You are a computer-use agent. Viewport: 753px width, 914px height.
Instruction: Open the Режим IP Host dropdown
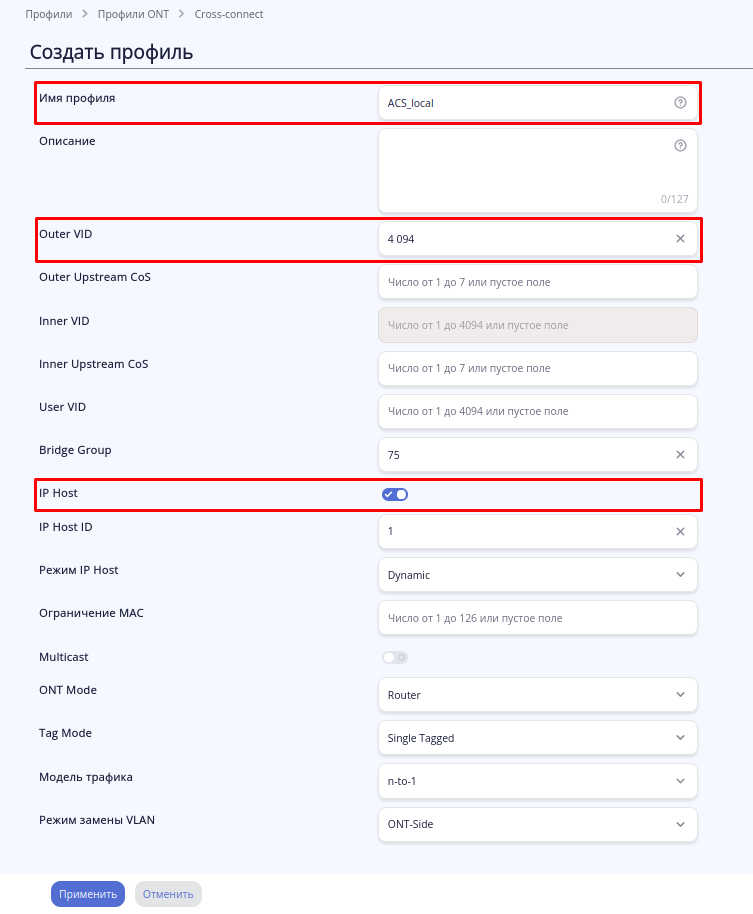tap(537, 574)
